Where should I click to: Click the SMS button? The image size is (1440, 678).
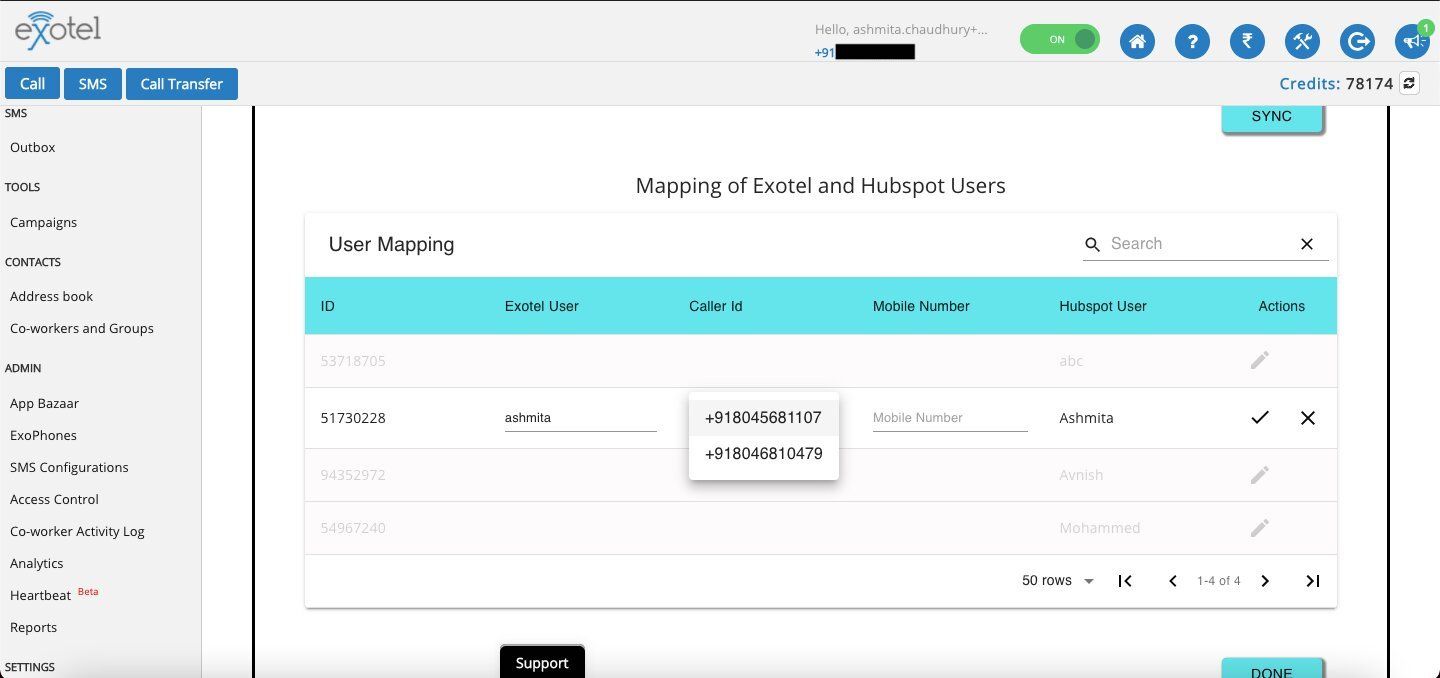92,84
